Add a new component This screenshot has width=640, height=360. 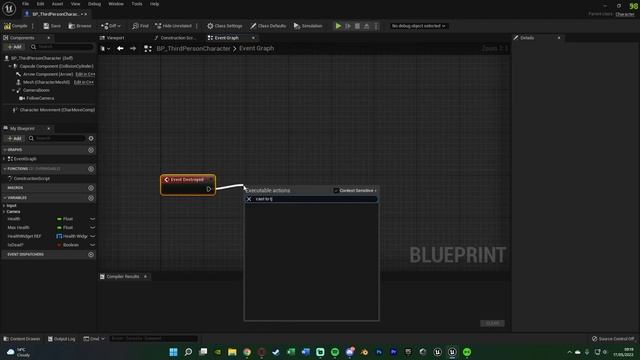(14, 47)
